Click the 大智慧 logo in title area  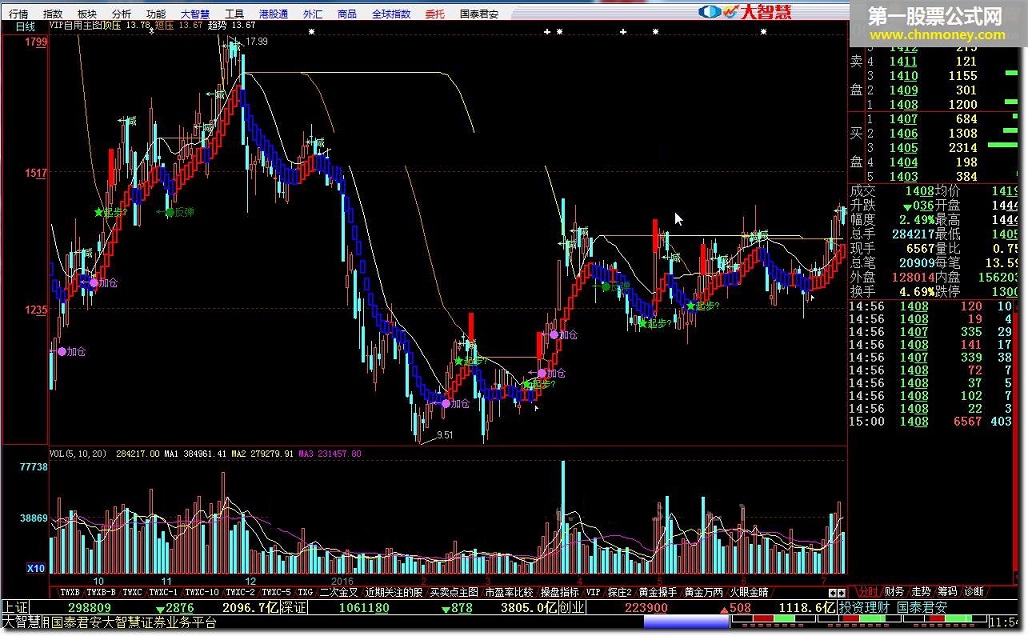point(745,12)
